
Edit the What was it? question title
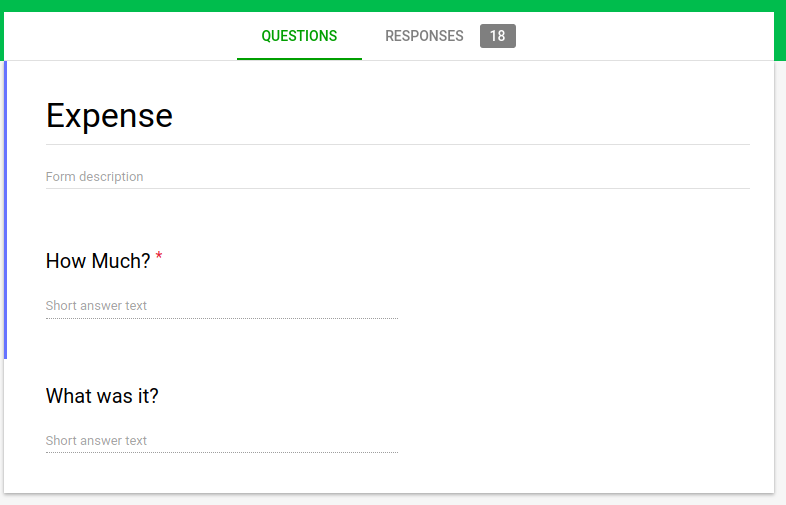(x=102, y=396)
